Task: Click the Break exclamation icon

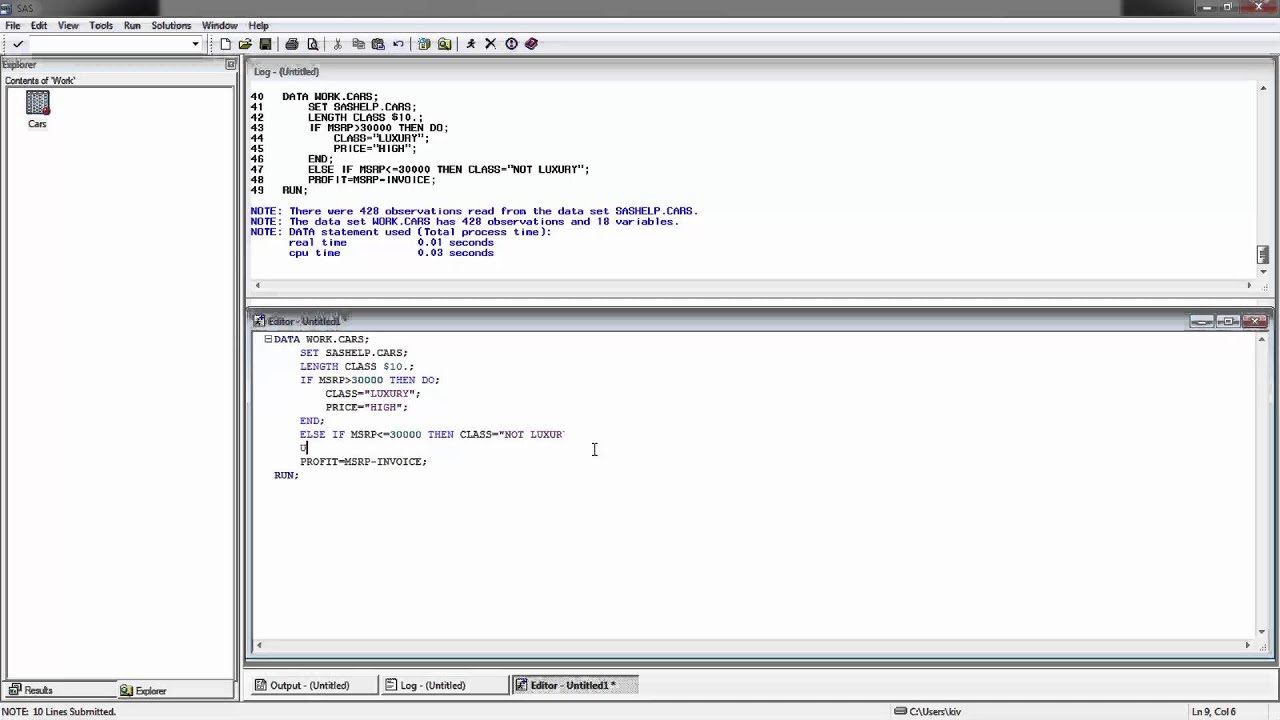Action: point(511,44)
